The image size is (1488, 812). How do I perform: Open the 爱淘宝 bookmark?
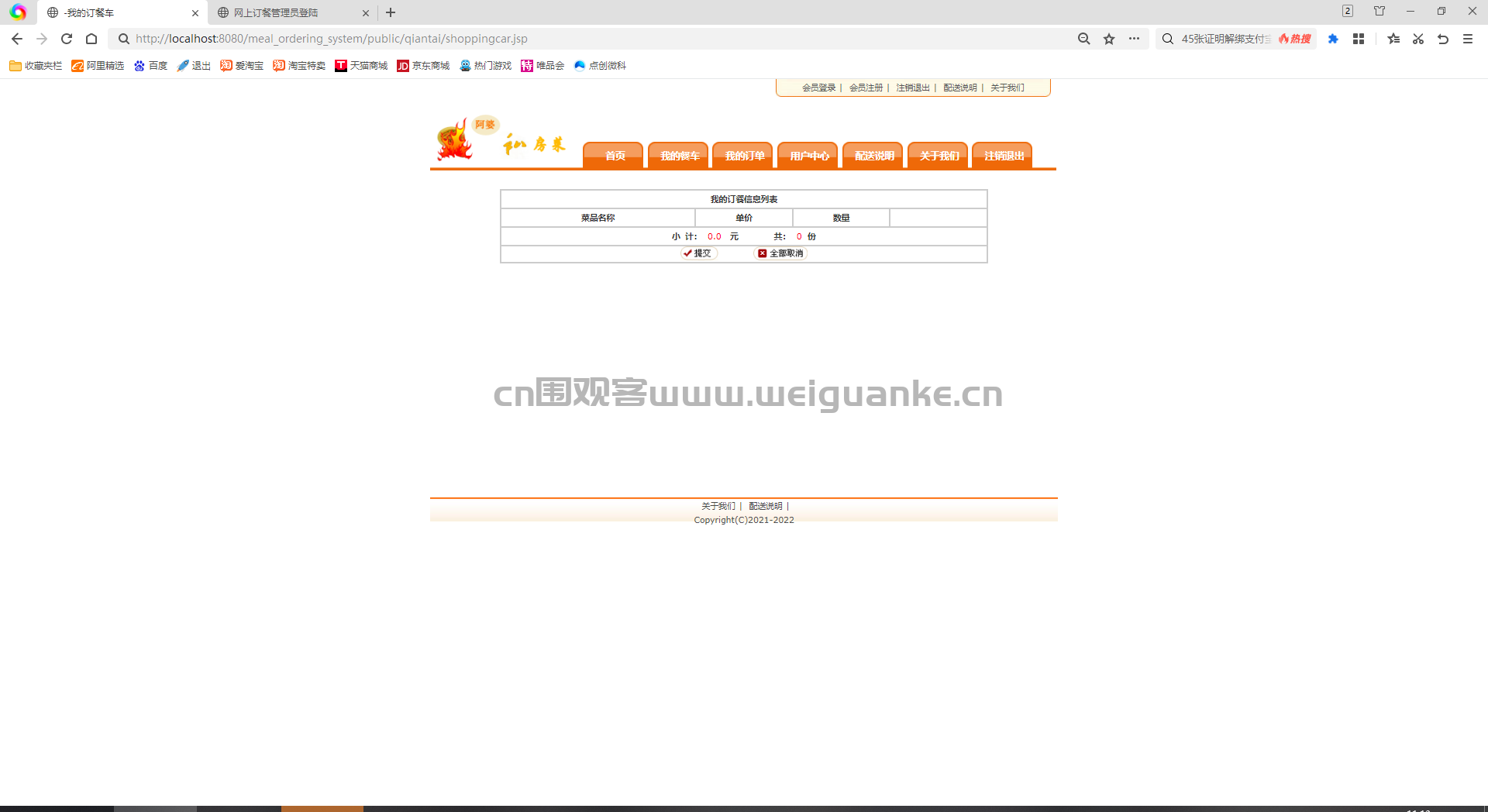tap(242, 66)
